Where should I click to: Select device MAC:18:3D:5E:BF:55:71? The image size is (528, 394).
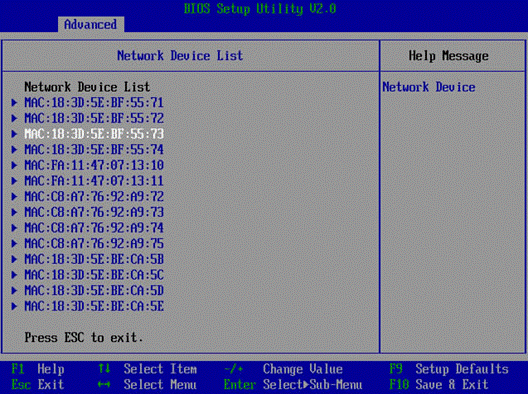pyautogui.click(x=94, y=102)
